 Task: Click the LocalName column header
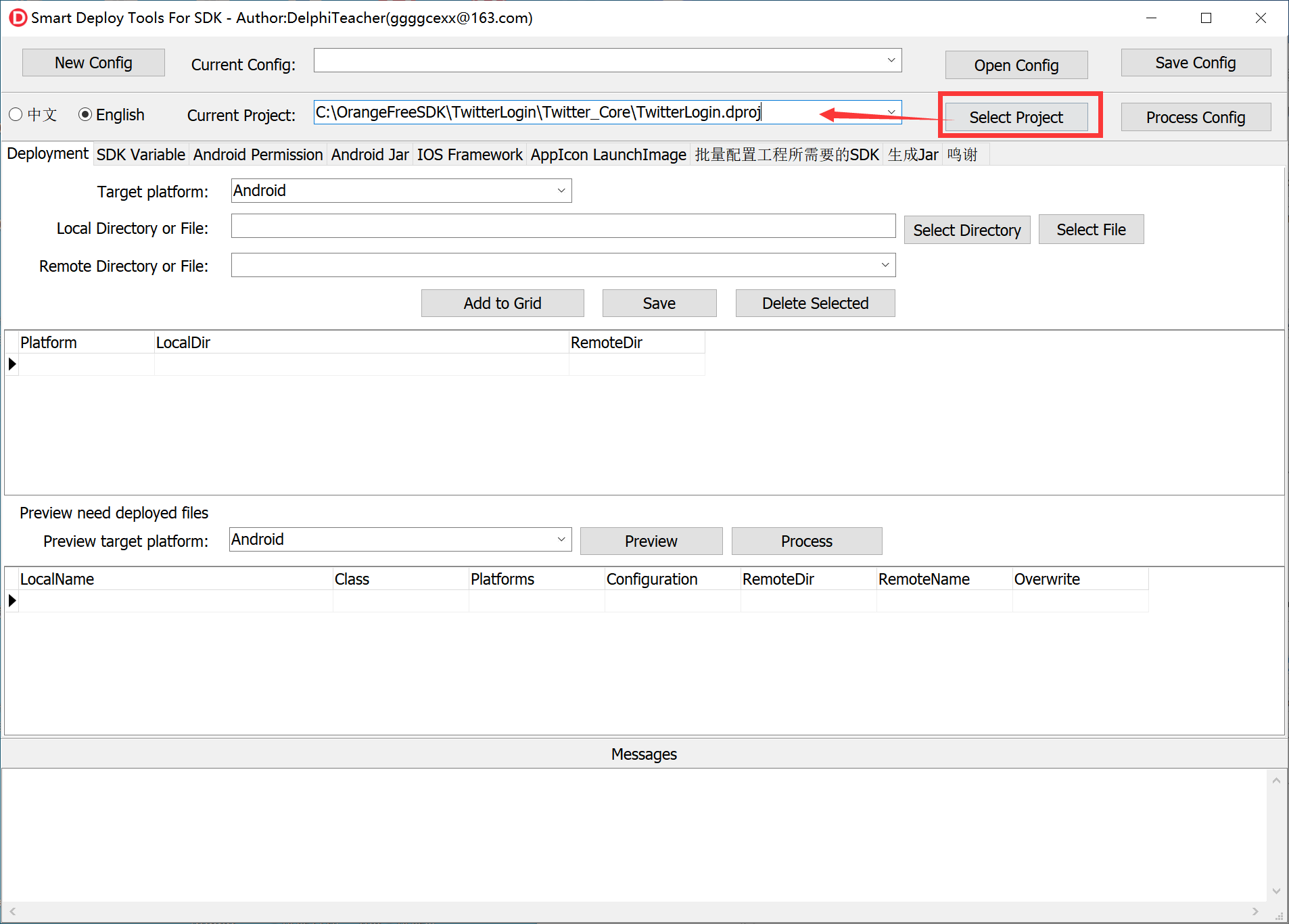click(x=176, y=579)
